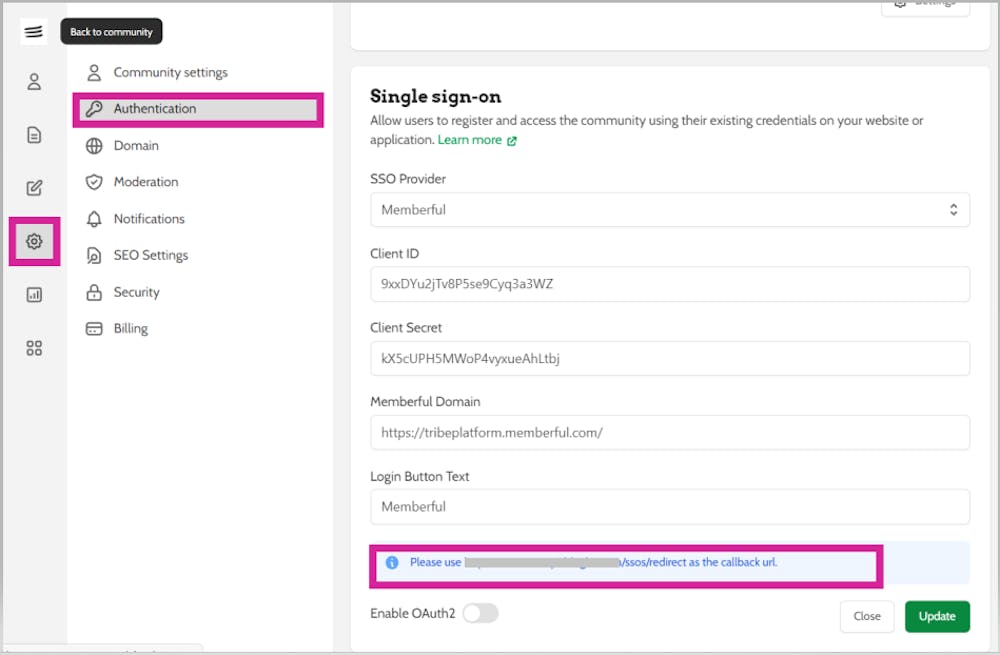Go to Domain settings

(136, 146)
